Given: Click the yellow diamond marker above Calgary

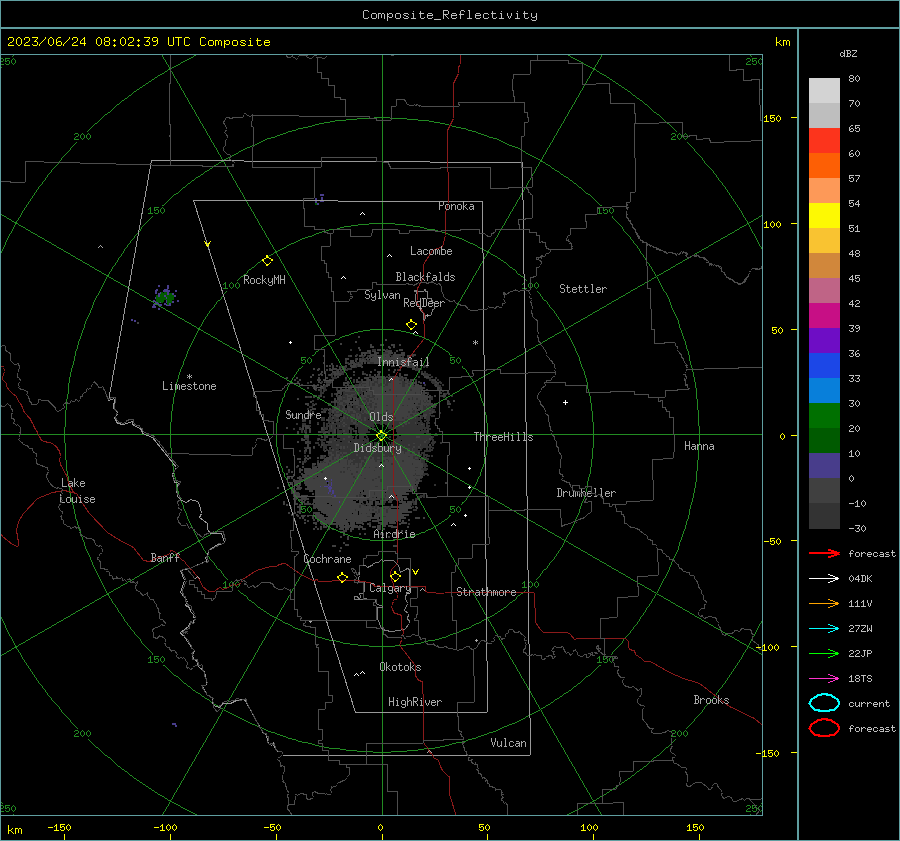Looking at the screenshot, I should pos(395,576).
